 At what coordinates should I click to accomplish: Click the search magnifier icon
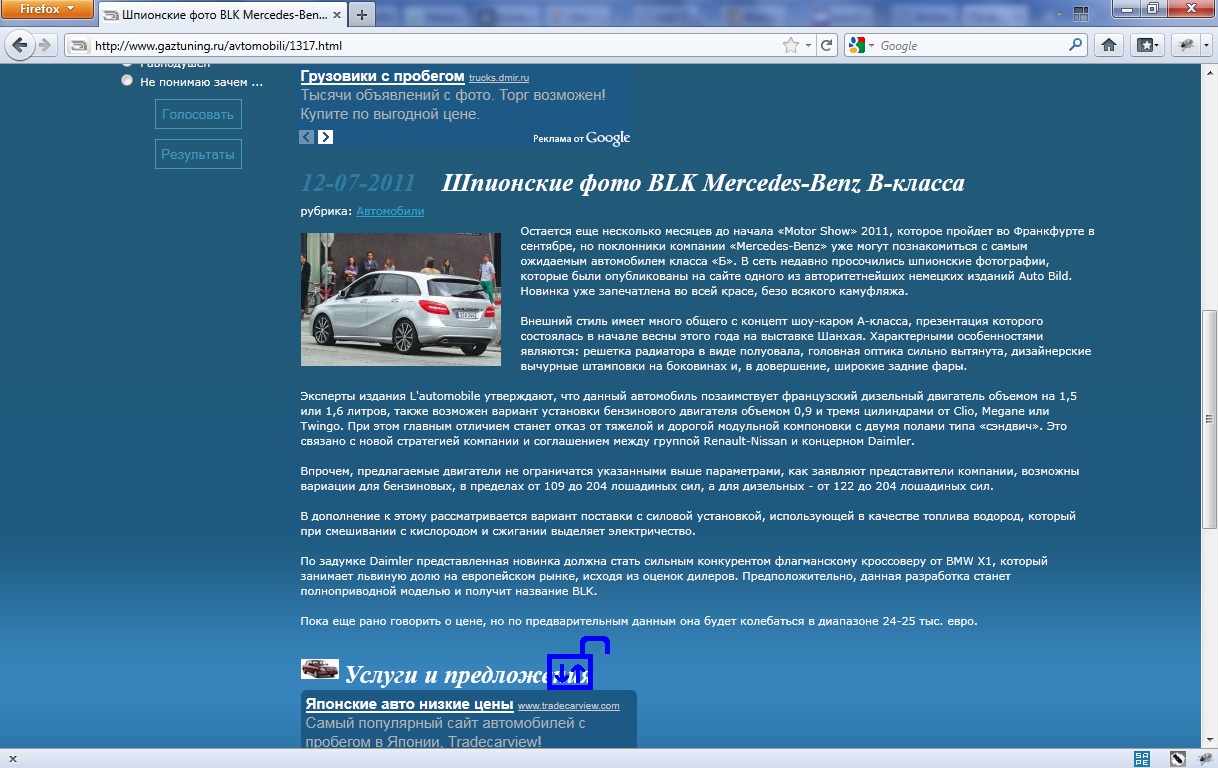click(1076, 45)
